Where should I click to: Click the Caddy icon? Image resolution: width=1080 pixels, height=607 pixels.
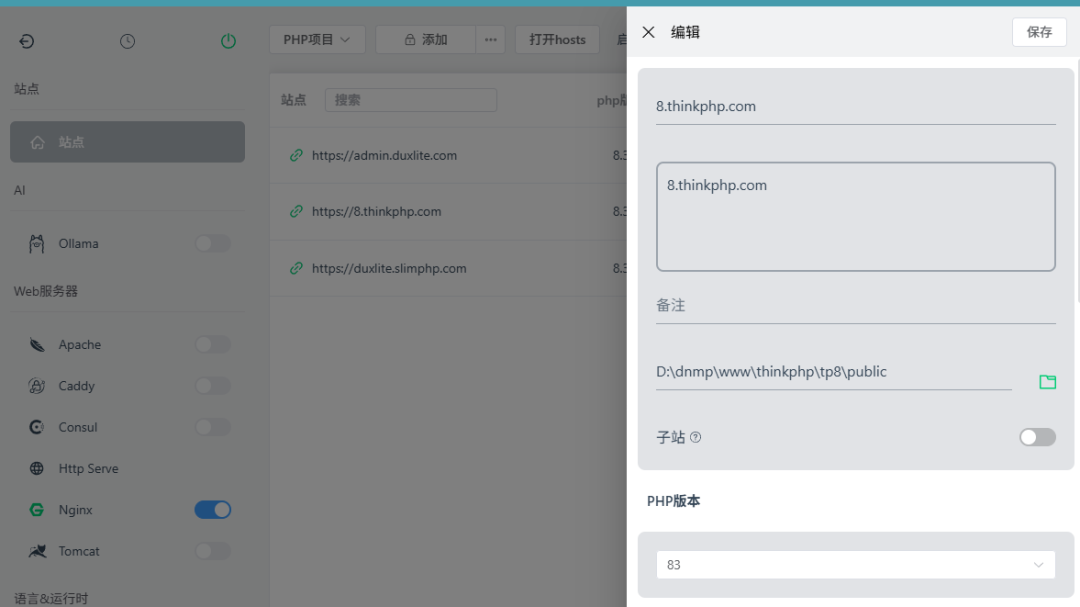pyautogui.click(x=37, y=386)
